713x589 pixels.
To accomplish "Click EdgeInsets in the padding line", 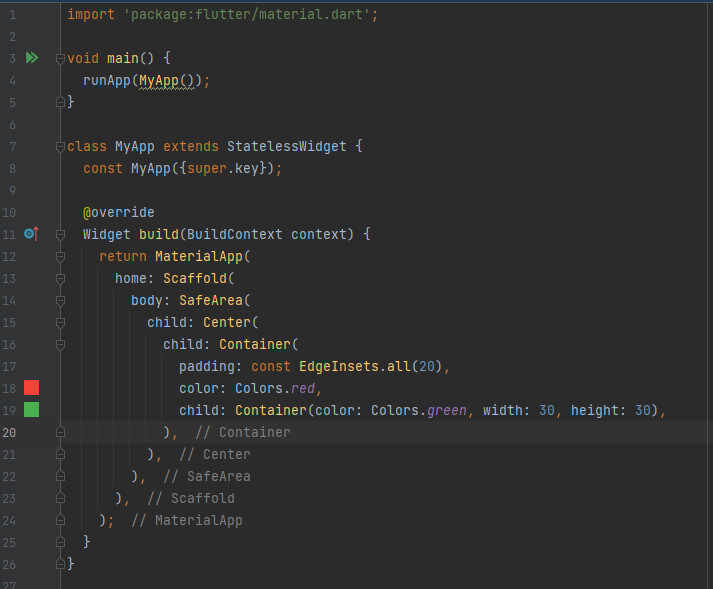I will coord(339,367).
